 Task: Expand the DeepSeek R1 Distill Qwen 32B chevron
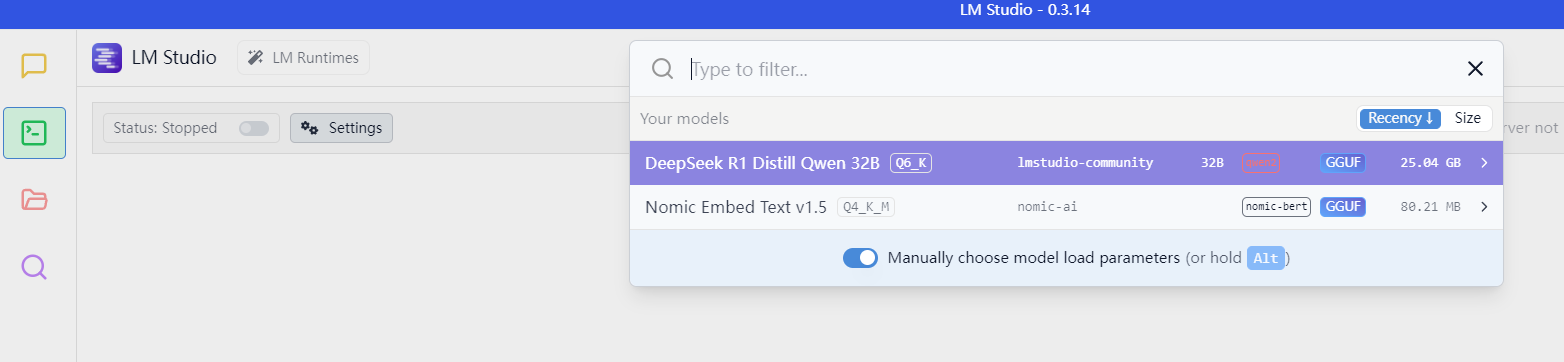1484,163
